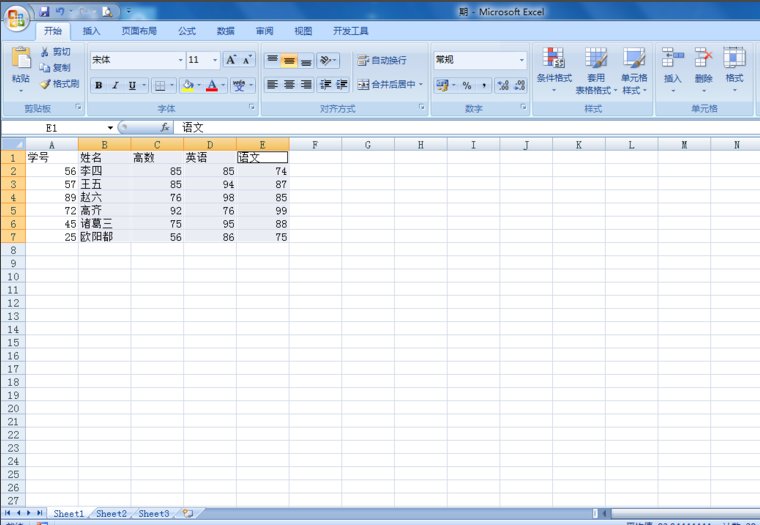Increase indent in alignment group
Screen dimensions: 760x525
click(341, 85)
